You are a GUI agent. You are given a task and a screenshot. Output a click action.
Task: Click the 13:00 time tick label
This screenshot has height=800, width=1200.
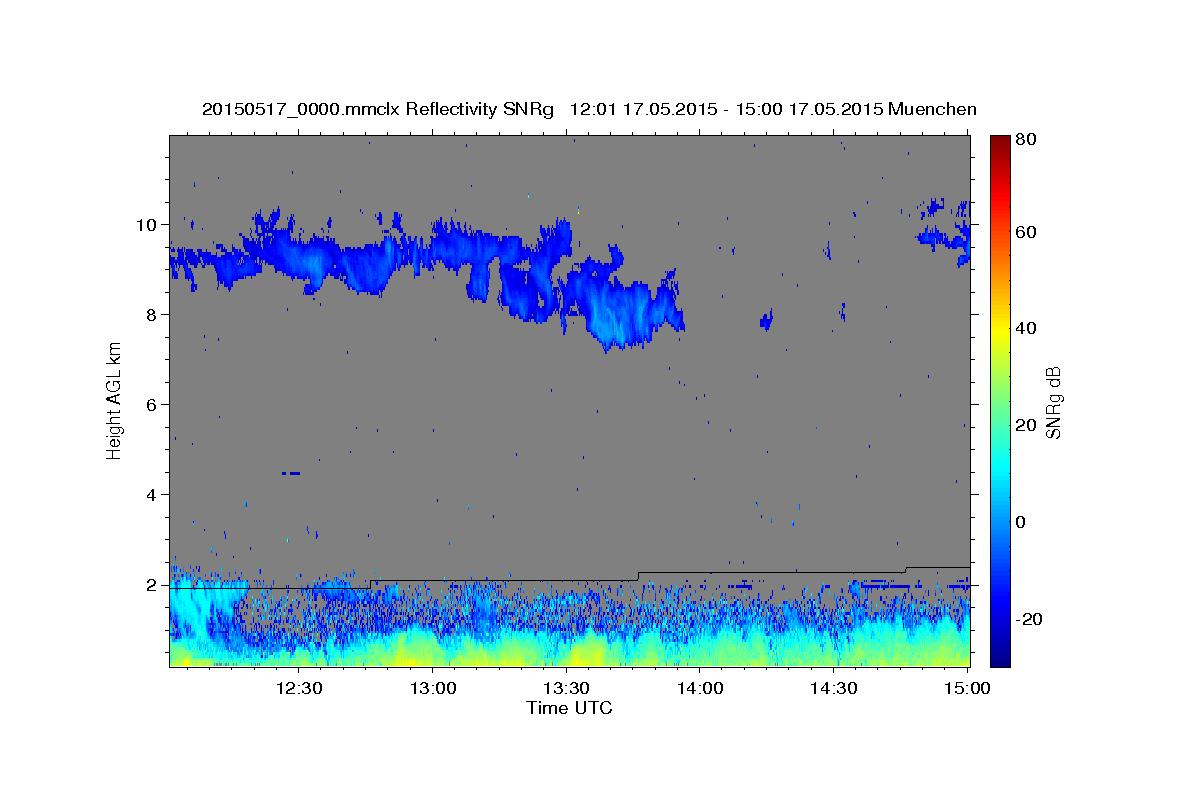click(x=433, y=688)
